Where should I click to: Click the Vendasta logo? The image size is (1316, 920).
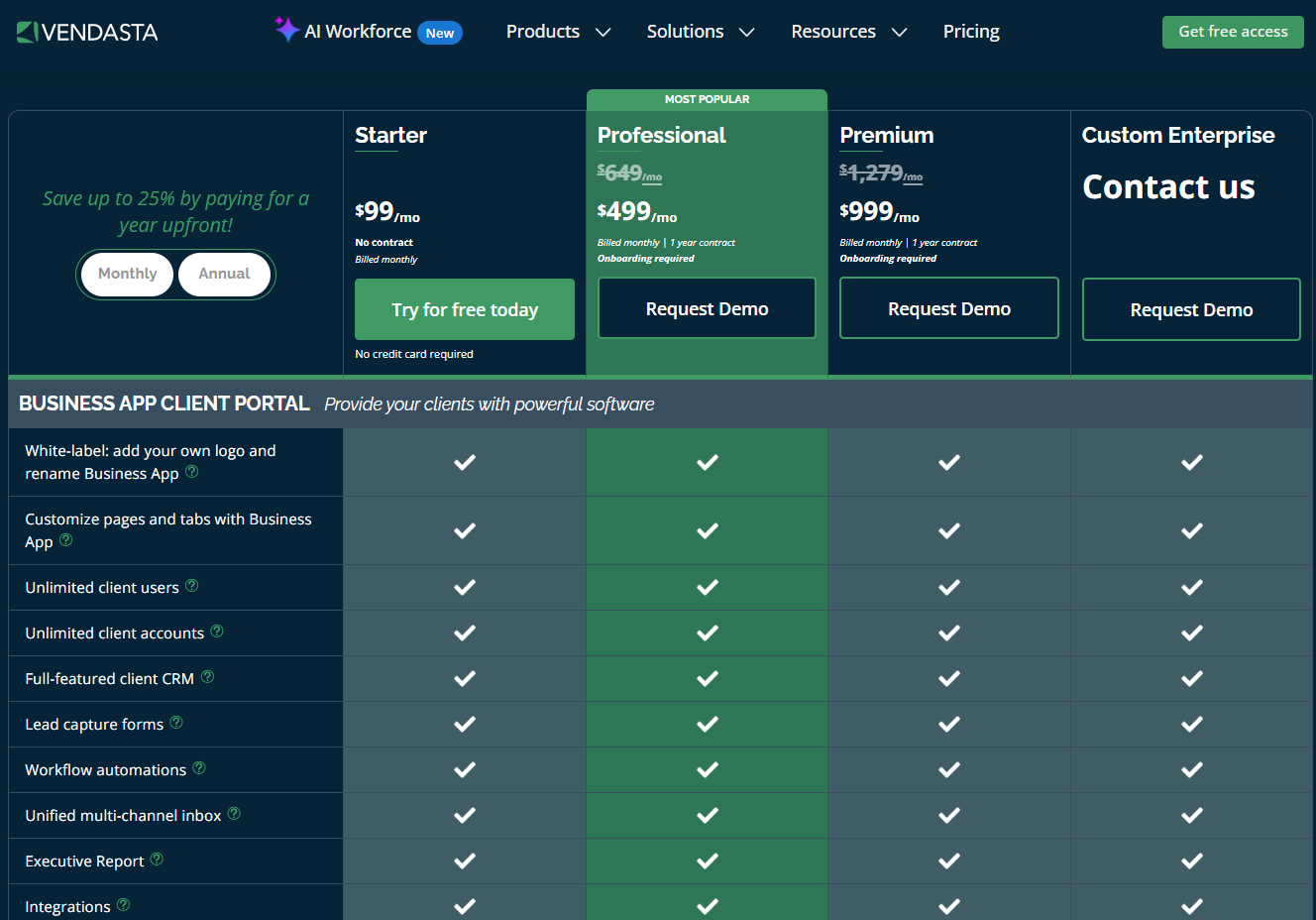[87, 33]
